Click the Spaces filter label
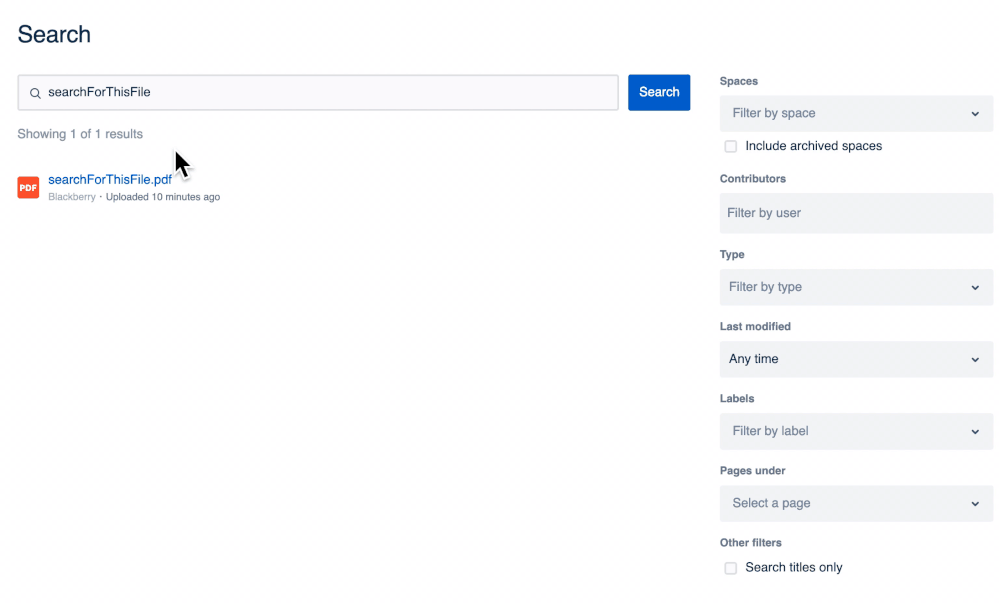This screenshot has width=999, height=603. click(x=738, y=81)
